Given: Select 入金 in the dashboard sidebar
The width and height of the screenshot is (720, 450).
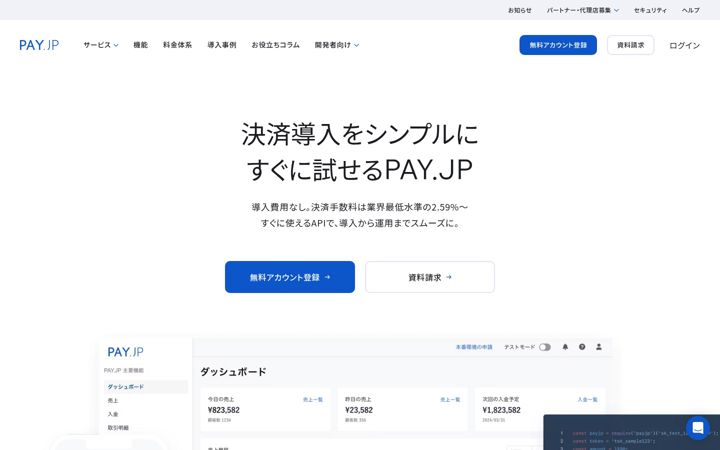Looking at the screenshot, I should tap(113, 414).
